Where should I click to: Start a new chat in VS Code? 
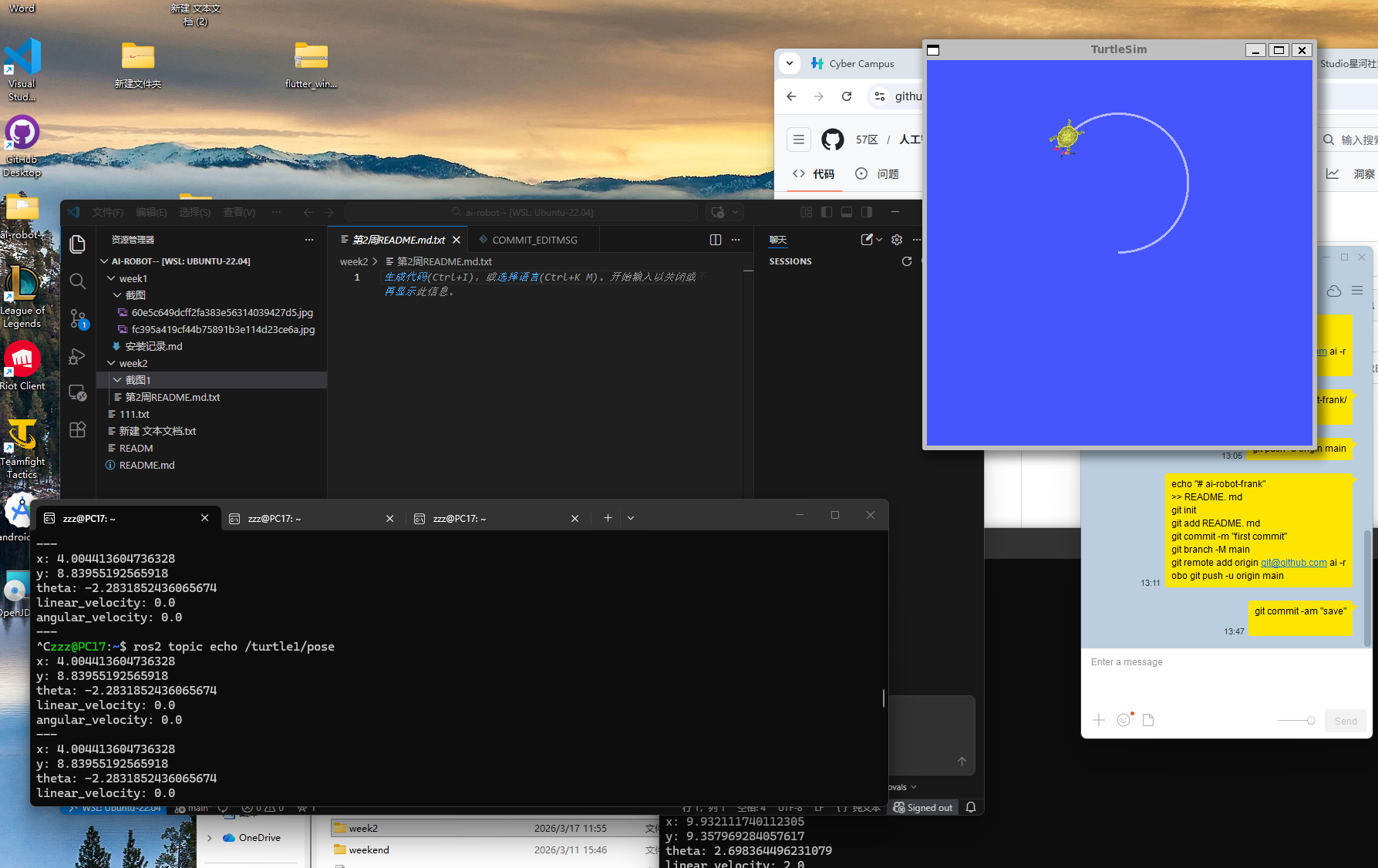coord(867,240)
